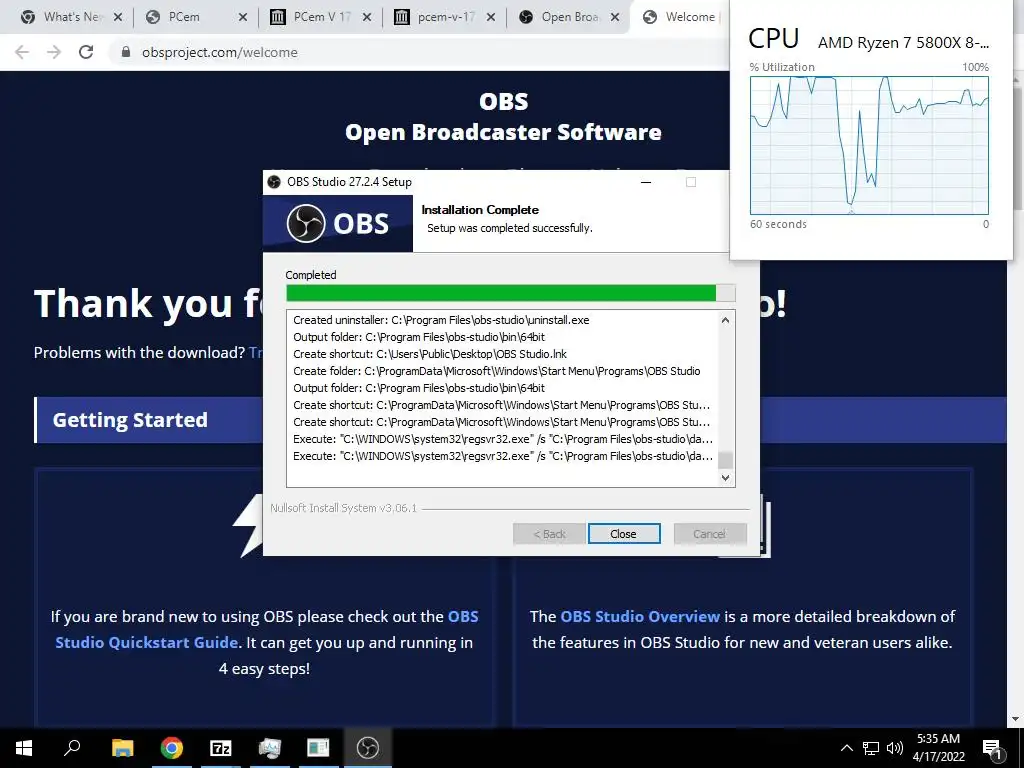Go forward in Chrome
The width and height of the screenshot is (1024, 768).
54,52
